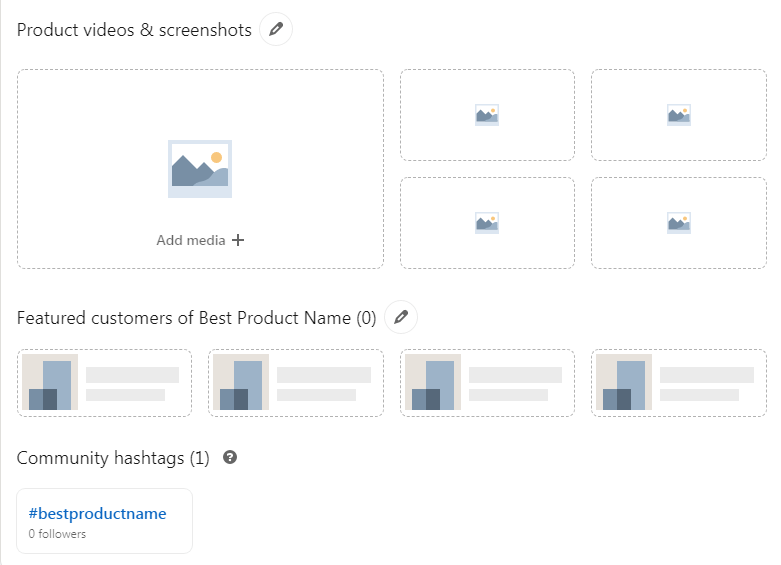Open the Community hashtags help tooltip

tap(230, 458)
